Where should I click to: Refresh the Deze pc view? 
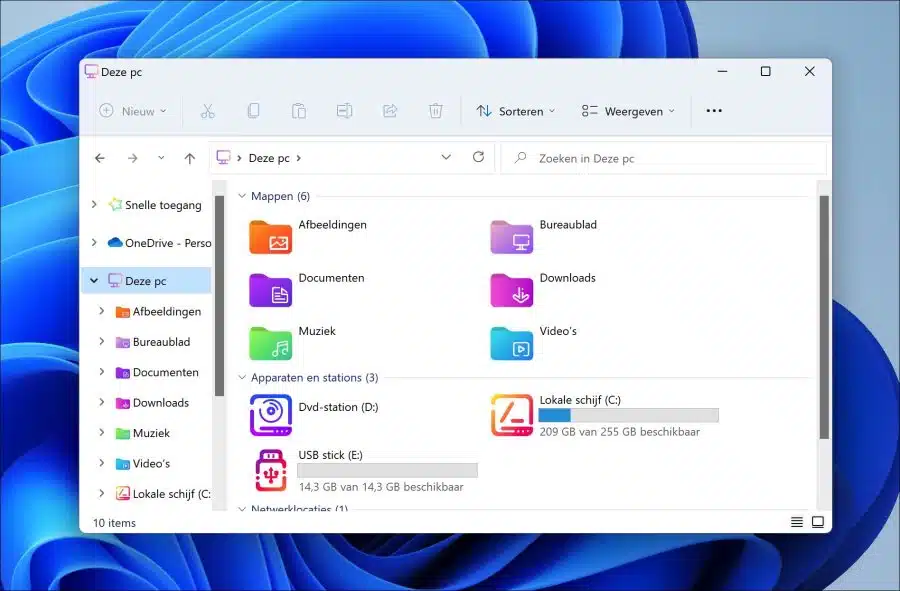click(478, 157)
